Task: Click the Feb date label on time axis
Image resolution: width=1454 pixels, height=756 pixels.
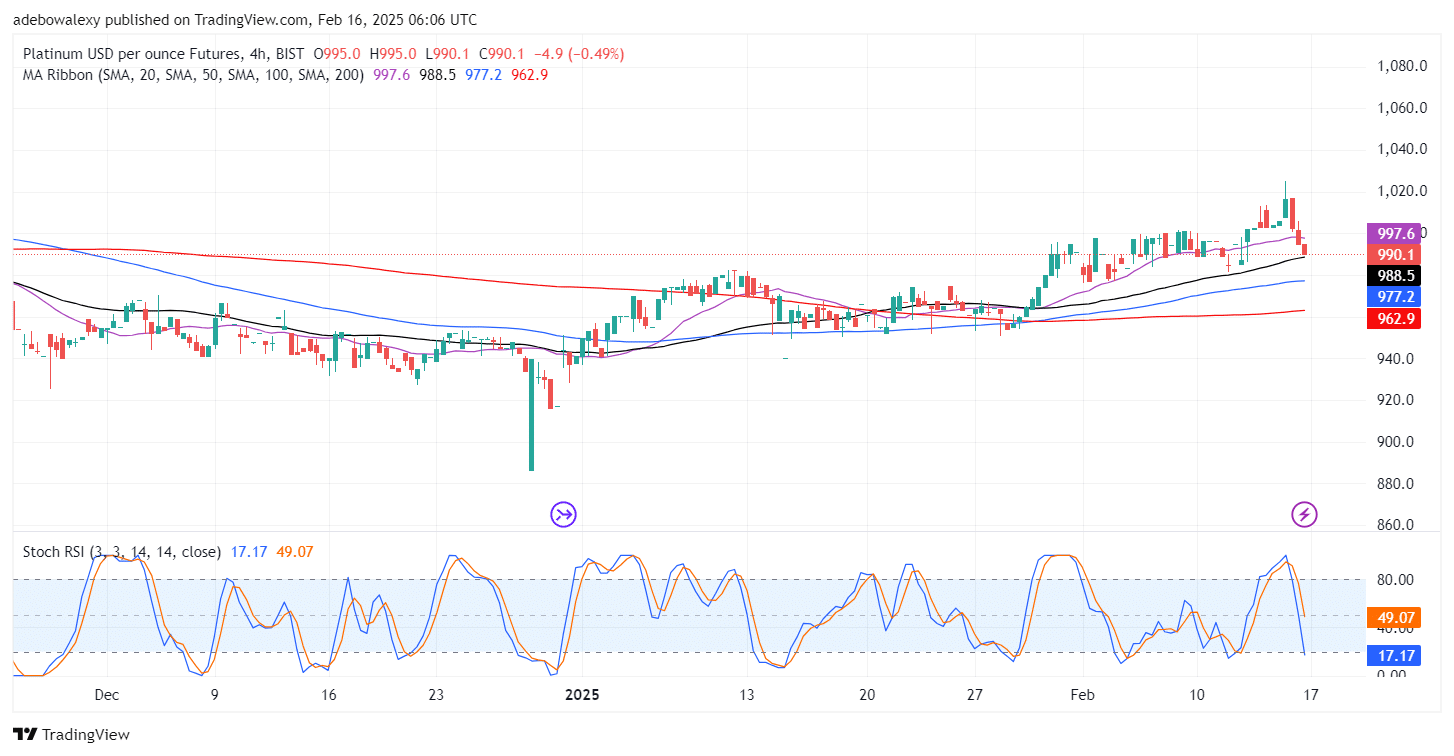Action: [1083, 695]
